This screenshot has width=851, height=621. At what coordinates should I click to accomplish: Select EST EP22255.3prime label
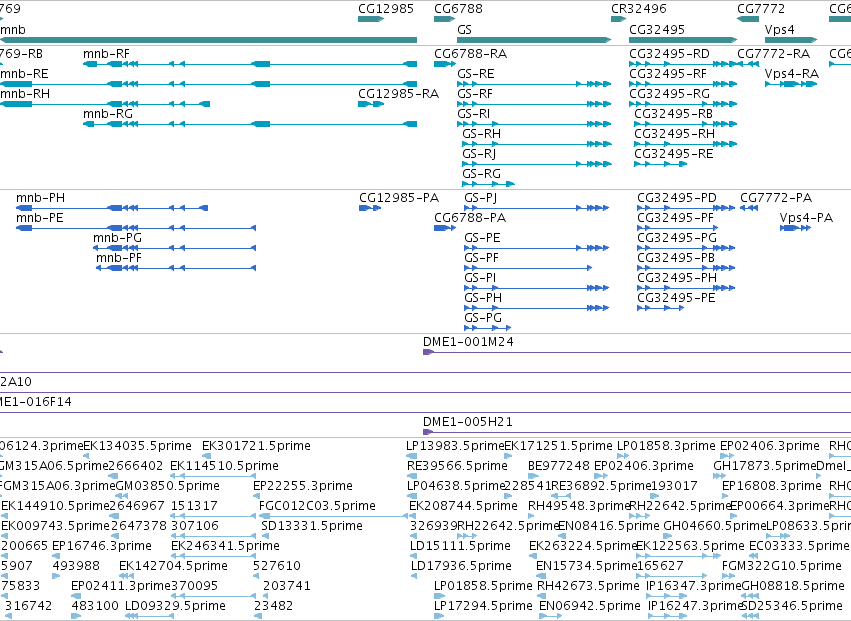click(x=303, y=486)
